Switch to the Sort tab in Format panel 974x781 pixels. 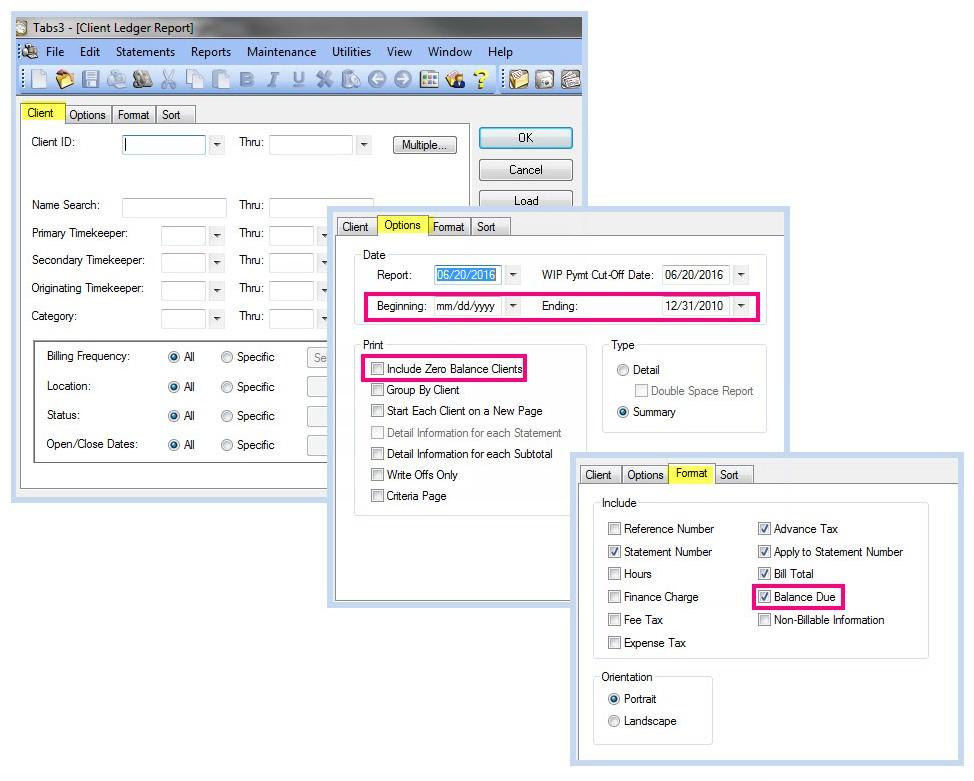point(729,475)
